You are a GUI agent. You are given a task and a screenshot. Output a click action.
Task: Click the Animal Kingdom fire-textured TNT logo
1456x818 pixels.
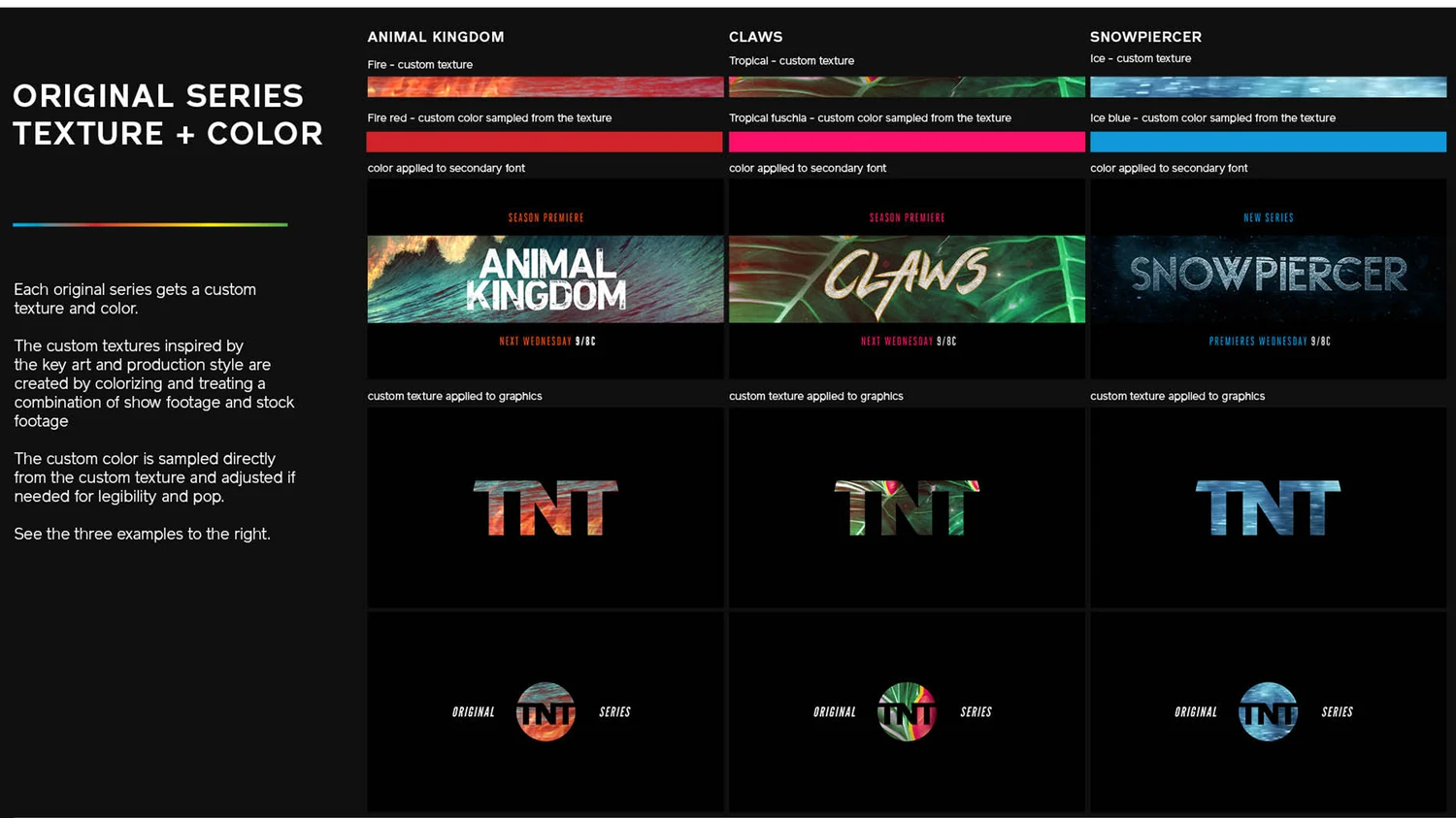point(546,507)
